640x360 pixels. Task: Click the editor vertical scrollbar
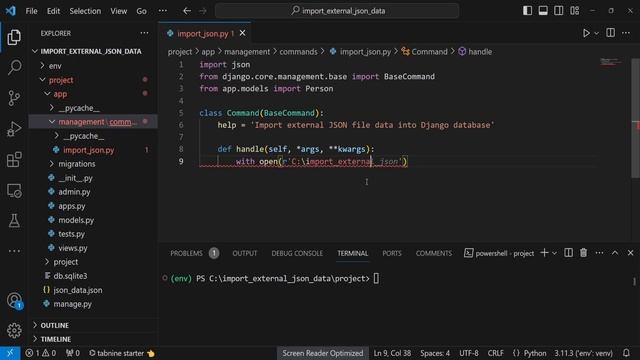635,118
